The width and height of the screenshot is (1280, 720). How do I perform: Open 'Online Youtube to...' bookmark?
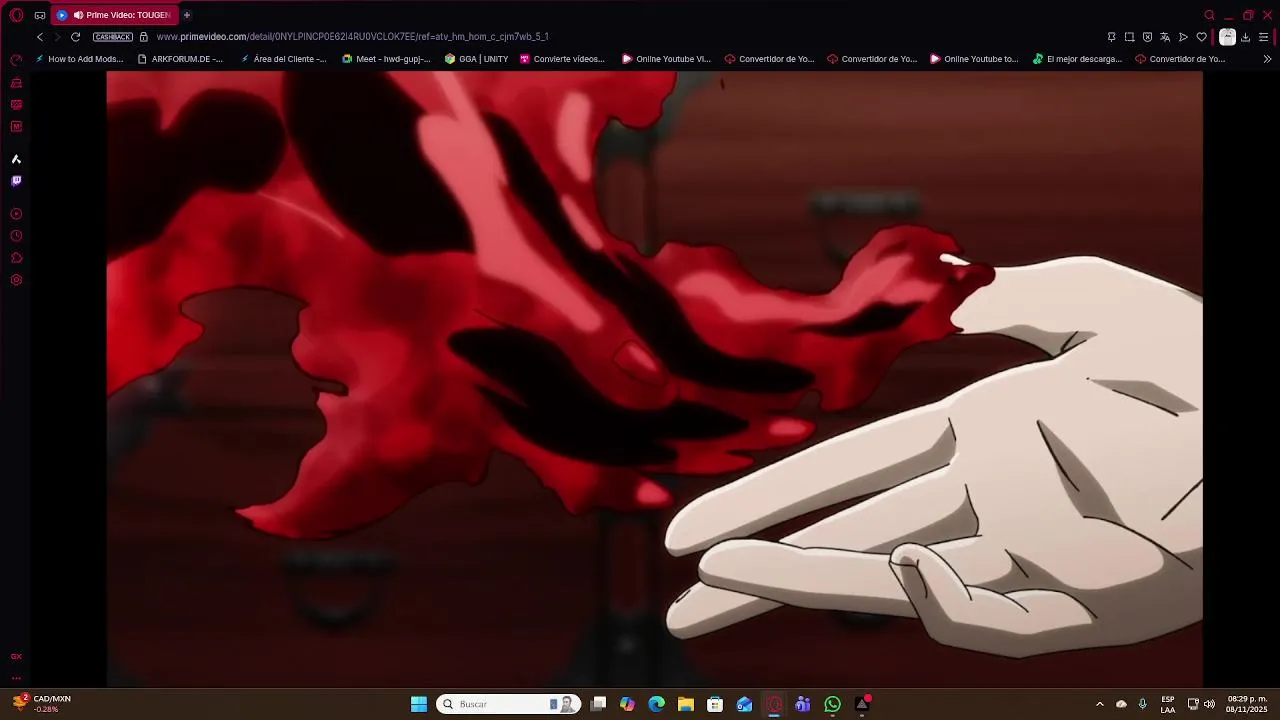974,59
